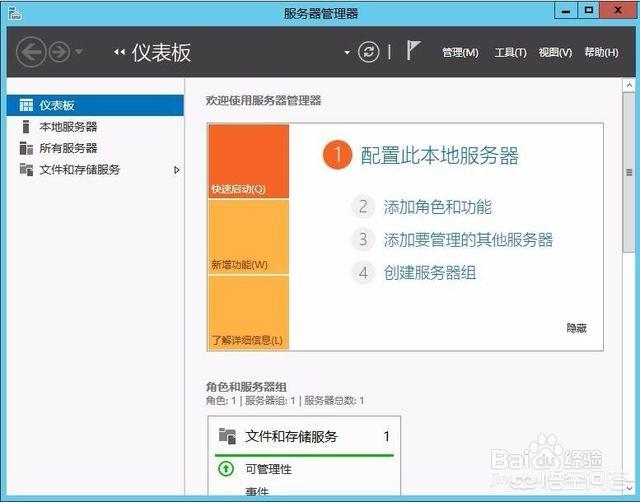Click the back navigation arrow
Screen dimensions: 640x502
click(x=31, y=52)
